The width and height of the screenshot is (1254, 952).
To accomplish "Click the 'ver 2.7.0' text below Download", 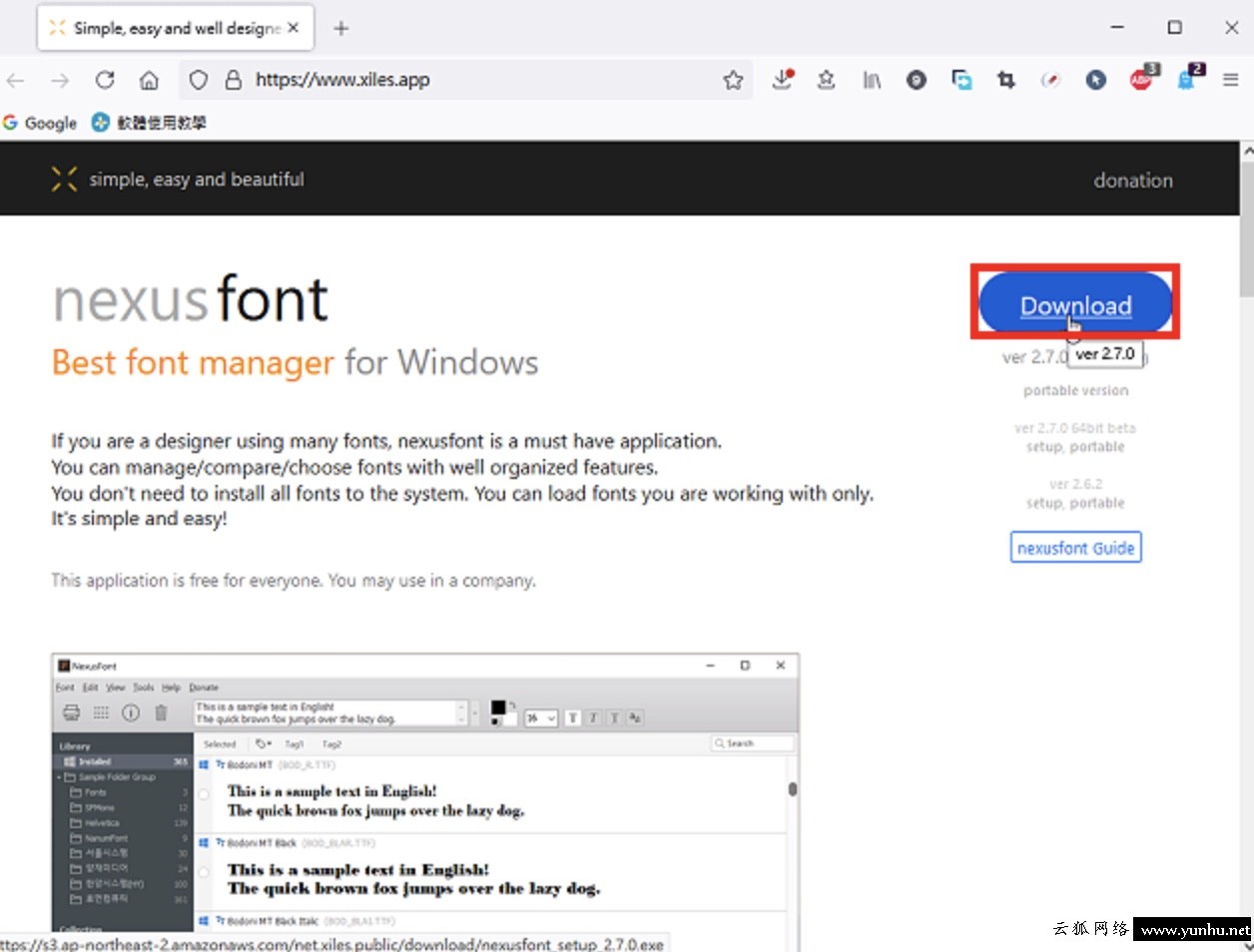I will (x=1034, y=357).
